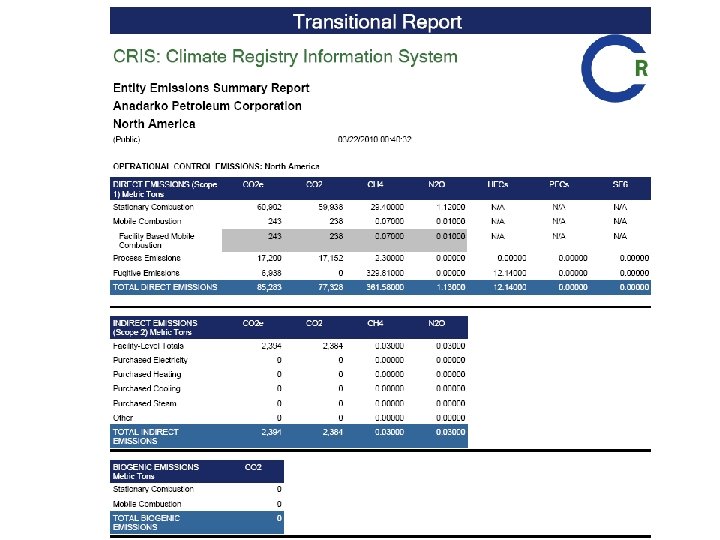Click "Fugitive Emissions" row label
Viewport: 720px width, 540px height.
[146, 273]
